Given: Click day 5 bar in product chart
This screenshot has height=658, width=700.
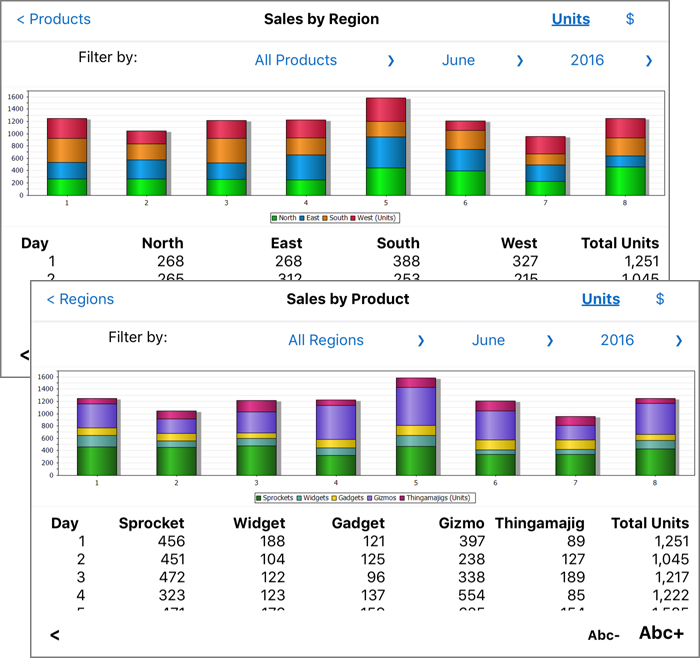Looking at the screenshot, I should [416, 430].
